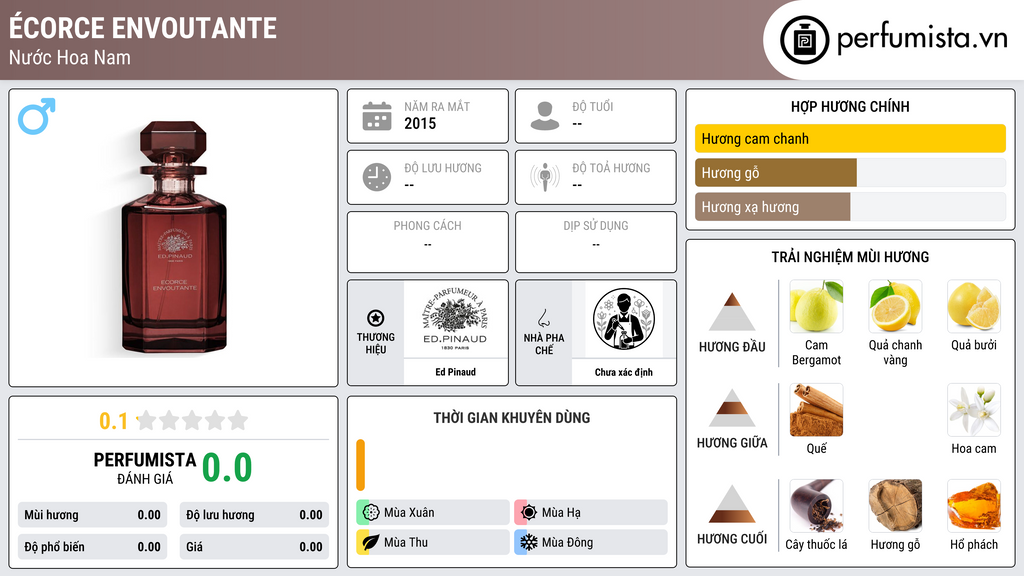Click the star badge icon above Thương hiệu
Image resolution: width=1024 pixels, height=576 pixels.
(x=376, y=318)
